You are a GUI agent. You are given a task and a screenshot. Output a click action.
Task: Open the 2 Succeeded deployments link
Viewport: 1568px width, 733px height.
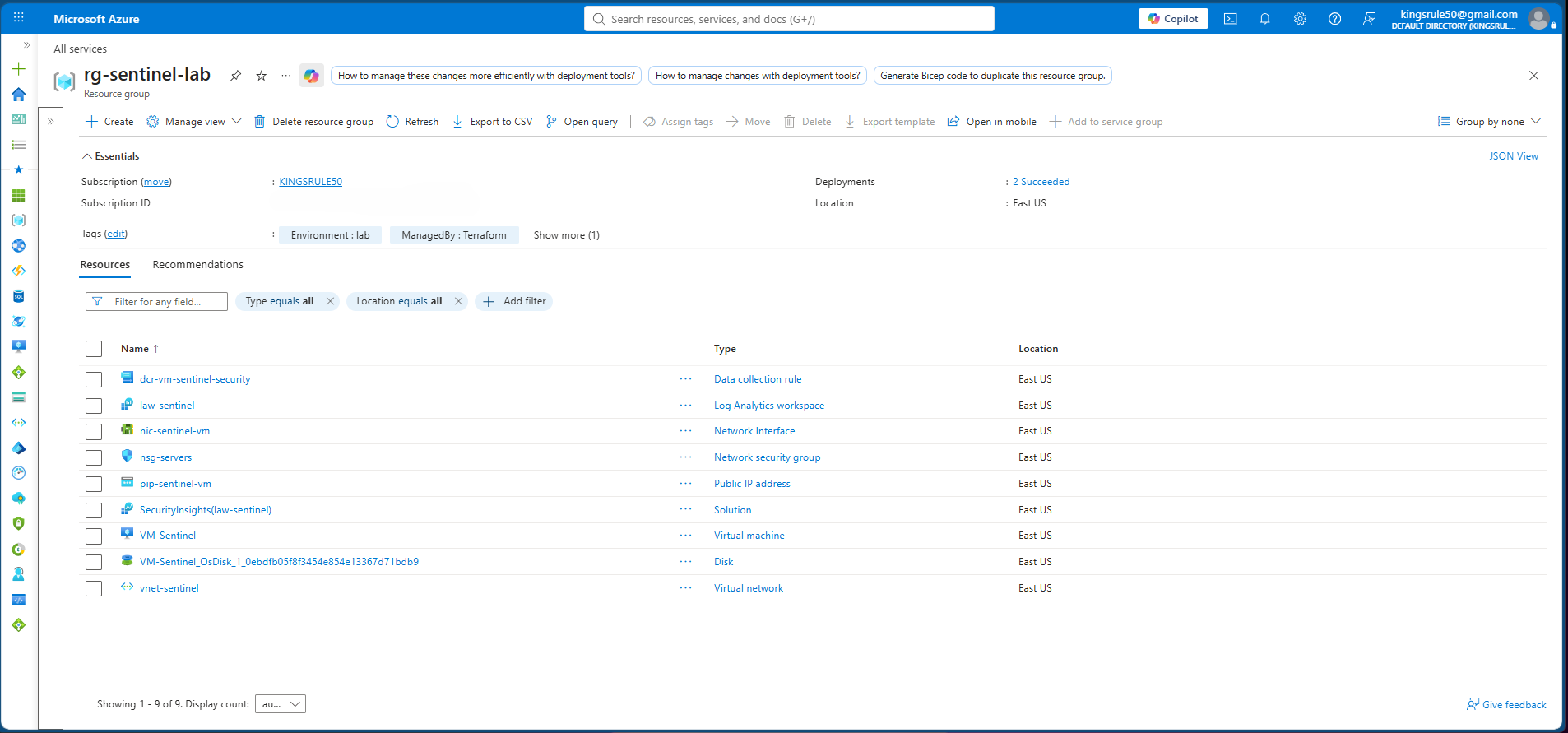1041,182
